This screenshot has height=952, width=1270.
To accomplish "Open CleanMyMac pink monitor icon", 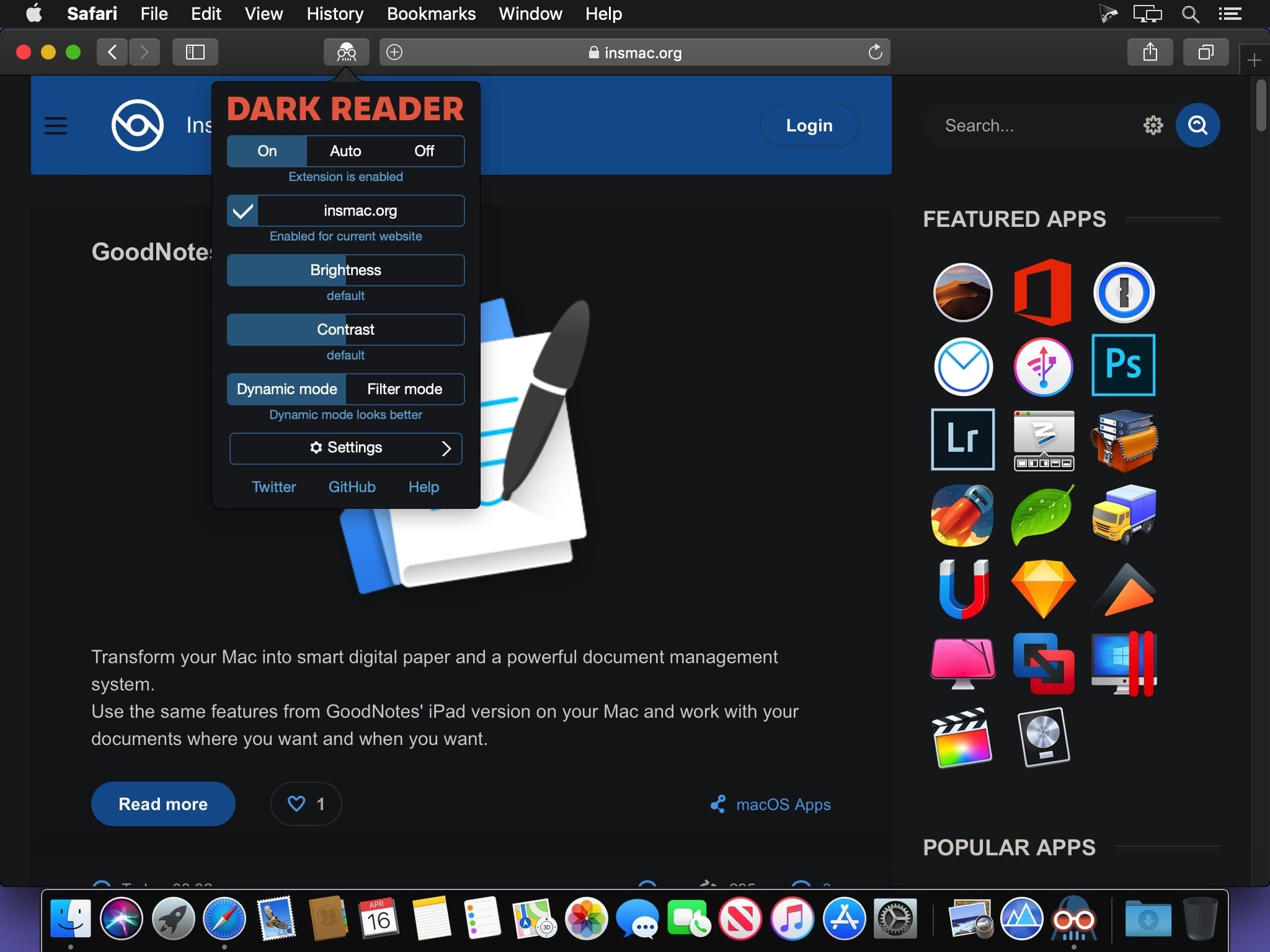I will [x=962, y=664].
